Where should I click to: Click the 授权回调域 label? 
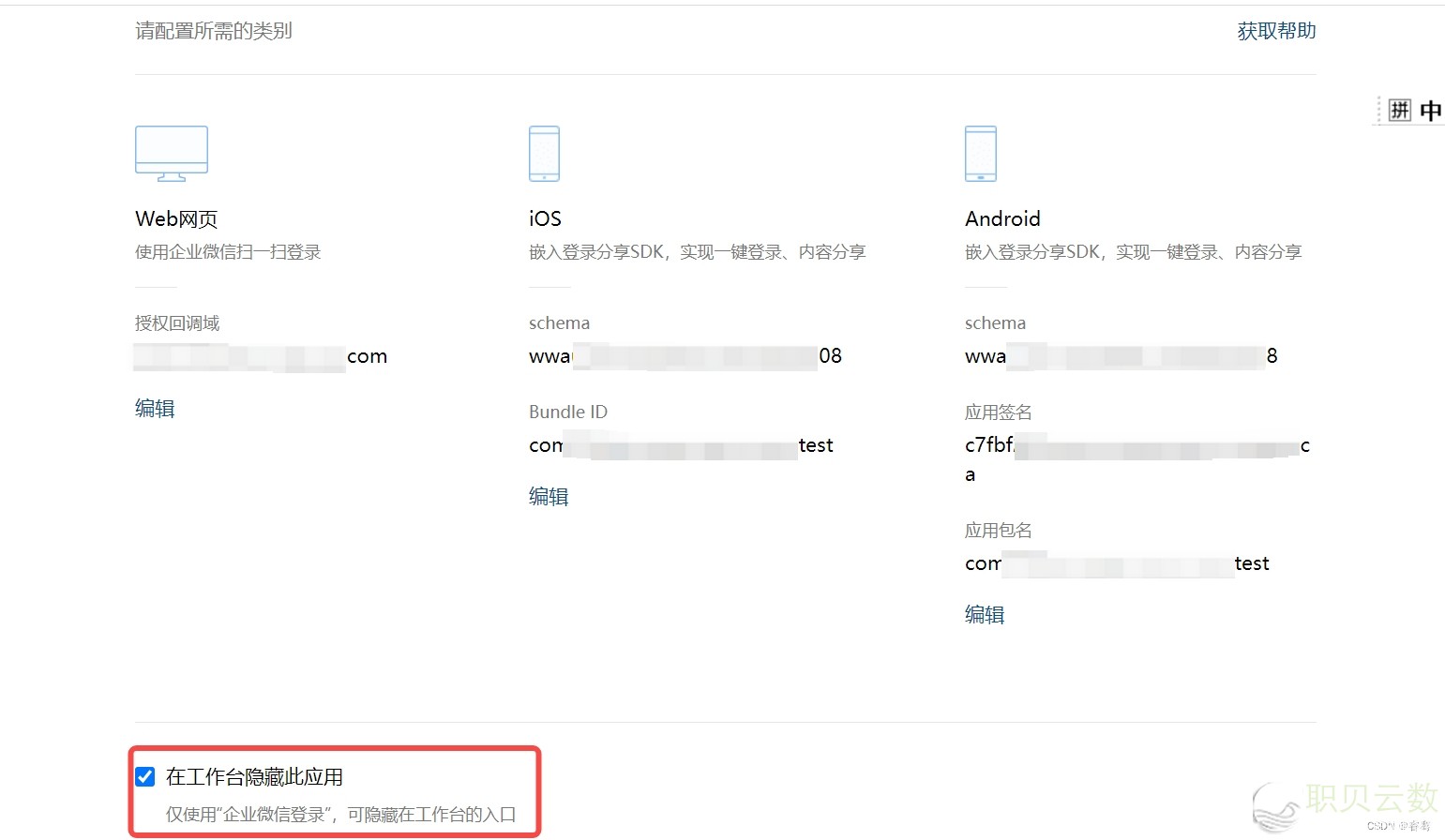pos(177,322)
